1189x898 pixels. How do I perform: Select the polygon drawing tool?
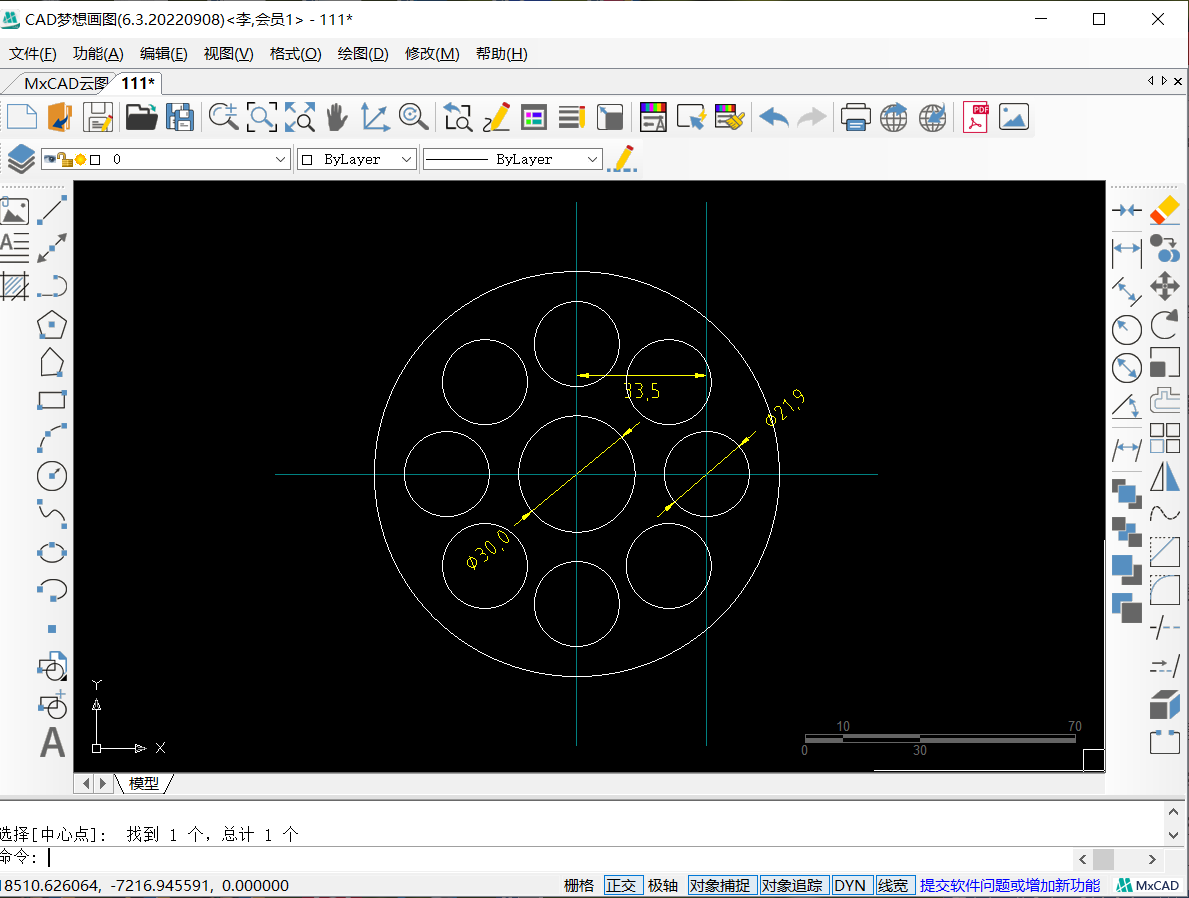coord(52,325)
